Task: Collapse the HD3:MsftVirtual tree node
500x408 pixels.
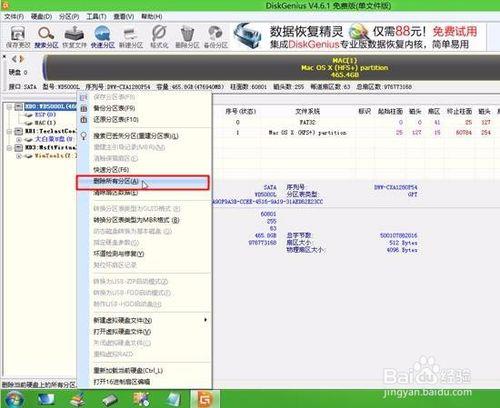Action: click(x=10, y=147)
